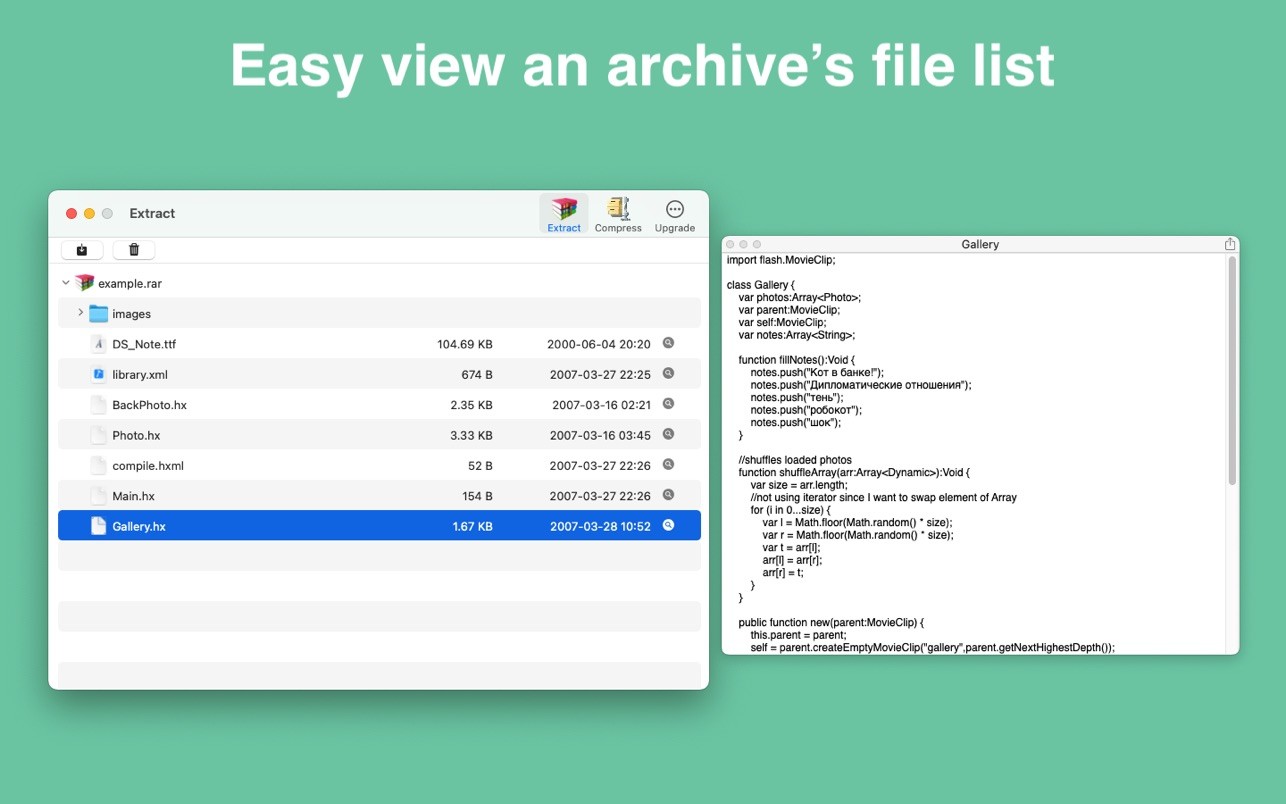Click the RAR archive icon beside example.rar
The width and height of the screenshot is (1286, 804).
pyautogui.click(x=84, y=282)
